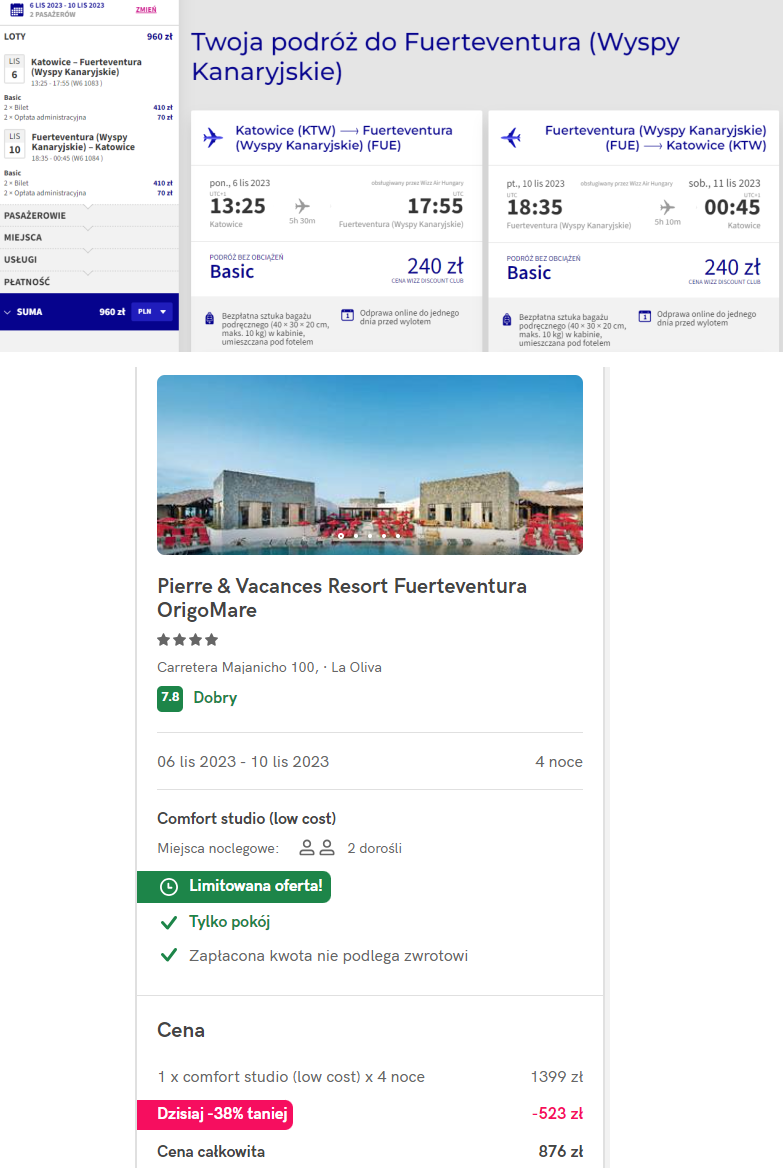
Task: Click the calendar icon beside trip dates
Action: 16,10
